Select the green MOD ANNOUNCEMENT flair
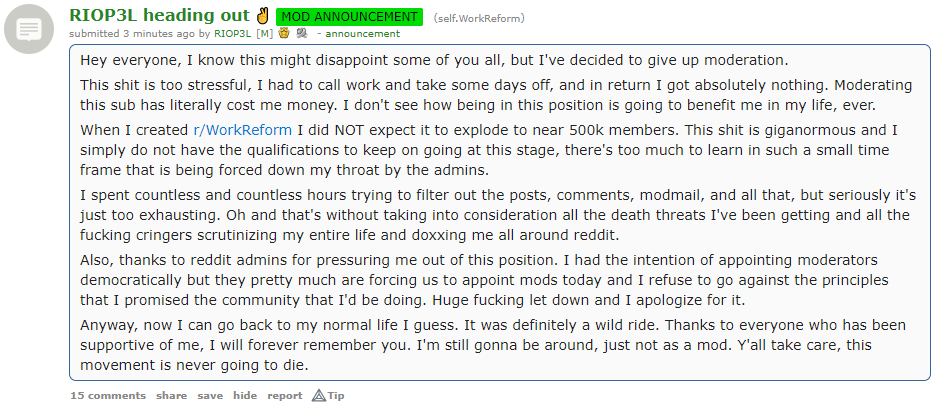 (x=349, y=17)
